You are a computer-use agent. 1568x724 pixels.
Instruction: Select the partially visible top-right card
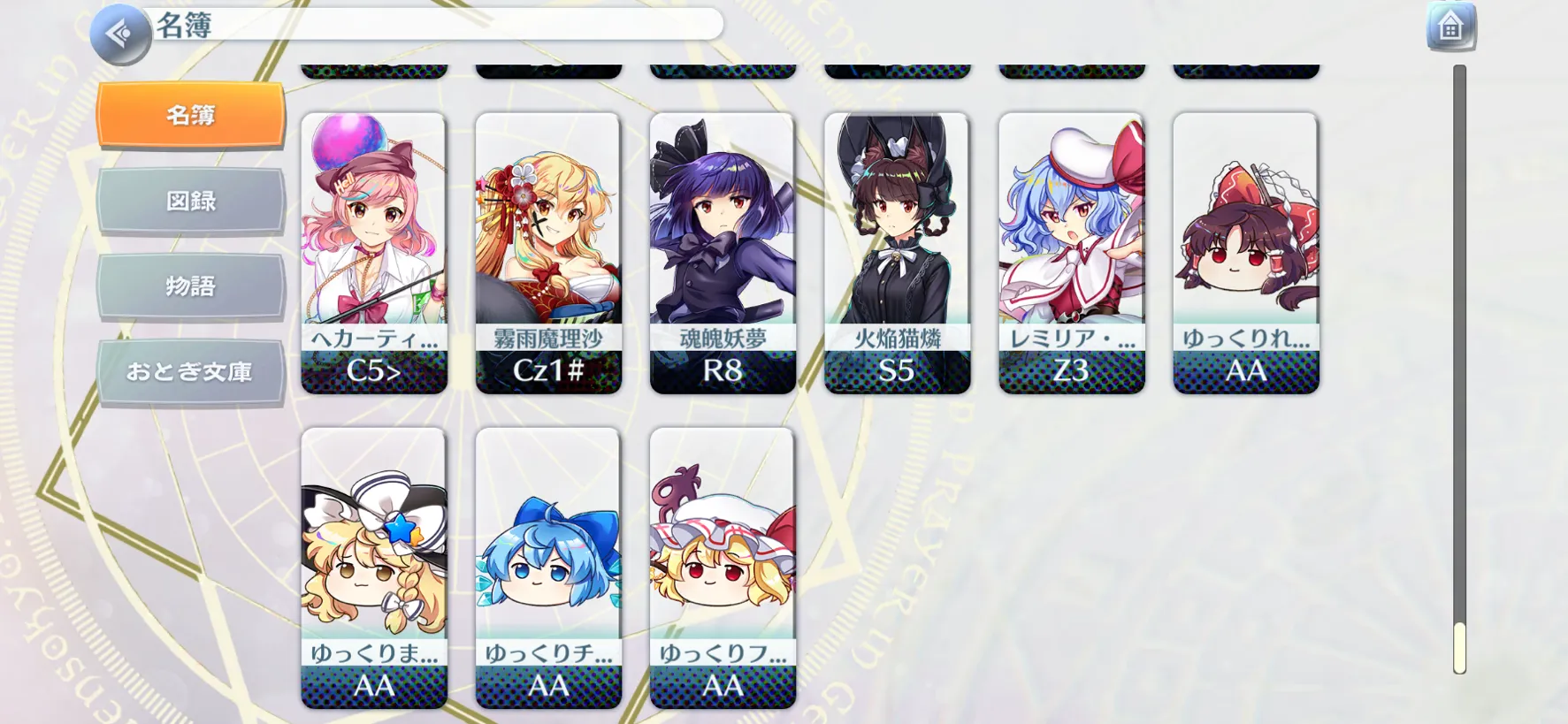pyautogui.click(x=1245, y=71)
